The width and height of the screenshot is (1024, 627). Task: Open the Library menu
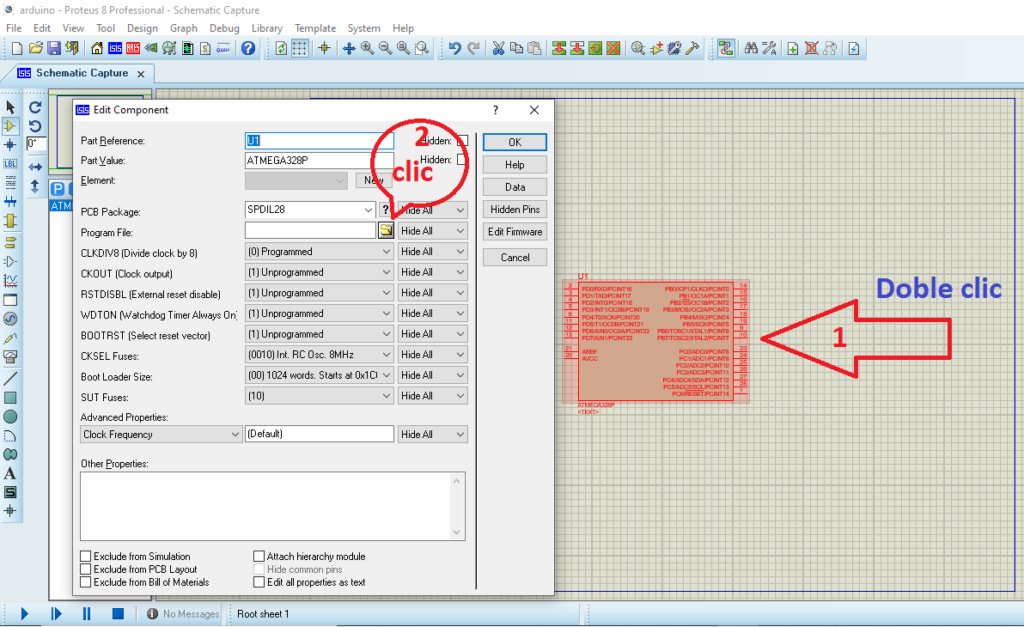click(x=267, y=28)
